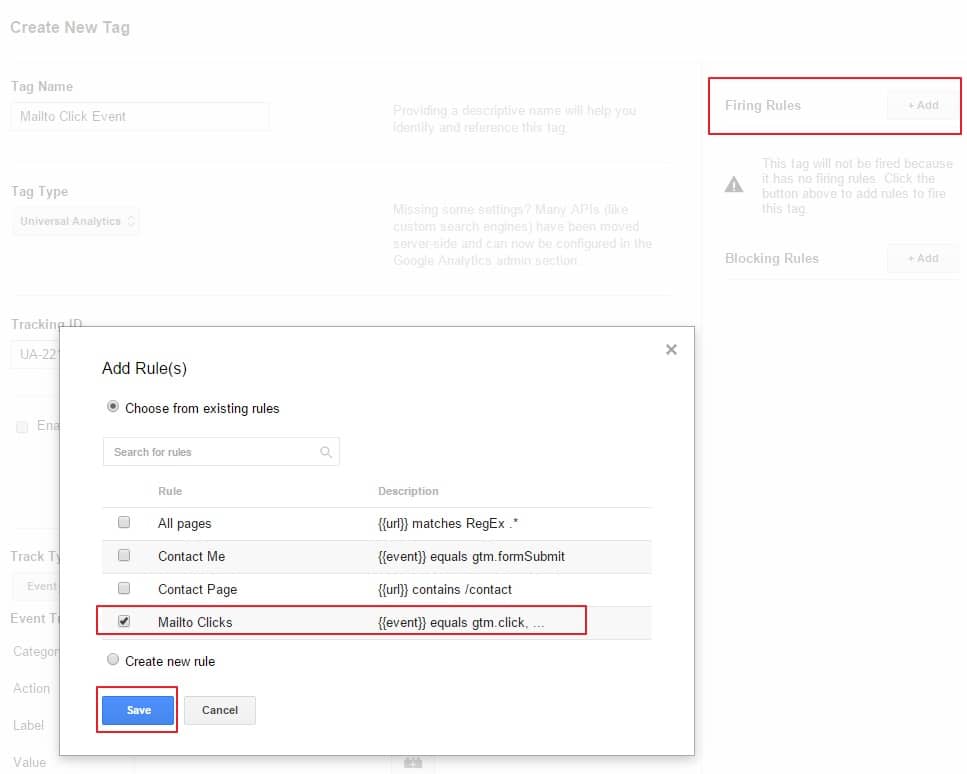
Task: Click the Tracking ID input field
Action: tap(35, 354)
